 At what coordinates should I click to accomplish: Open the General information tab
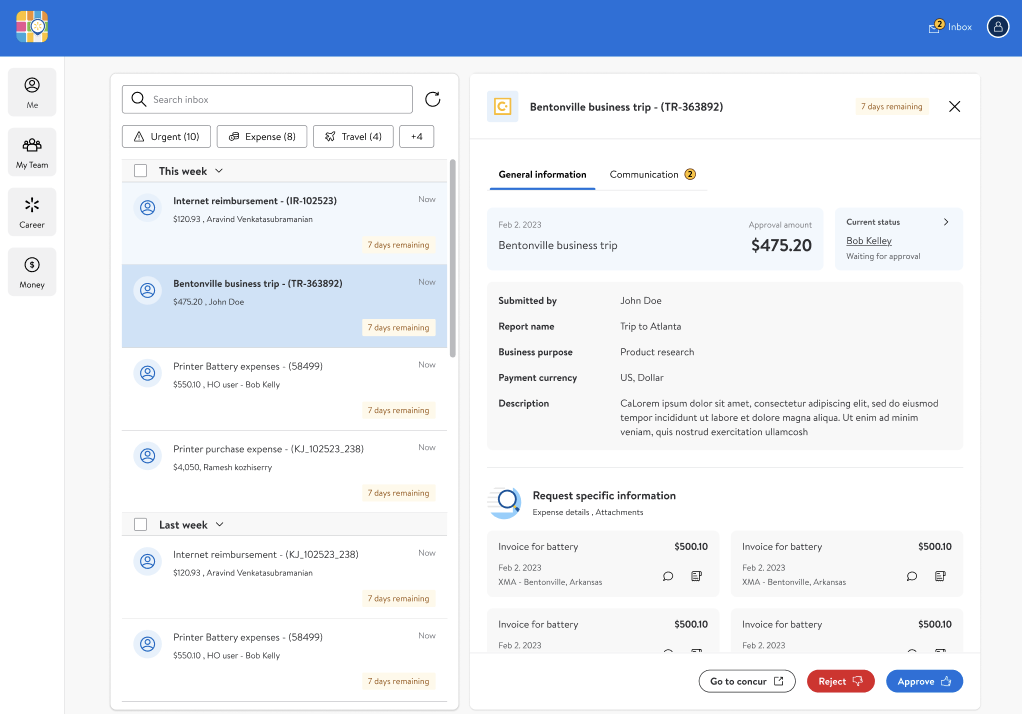tap(542, 173)
